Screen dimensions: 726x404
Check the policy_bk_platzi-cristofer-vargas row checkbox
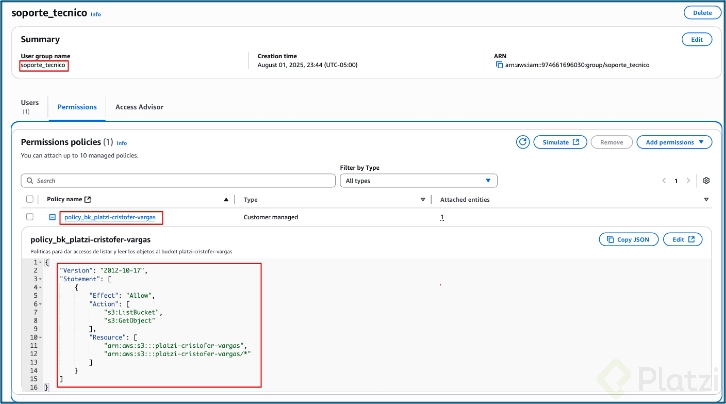point(30,217)
